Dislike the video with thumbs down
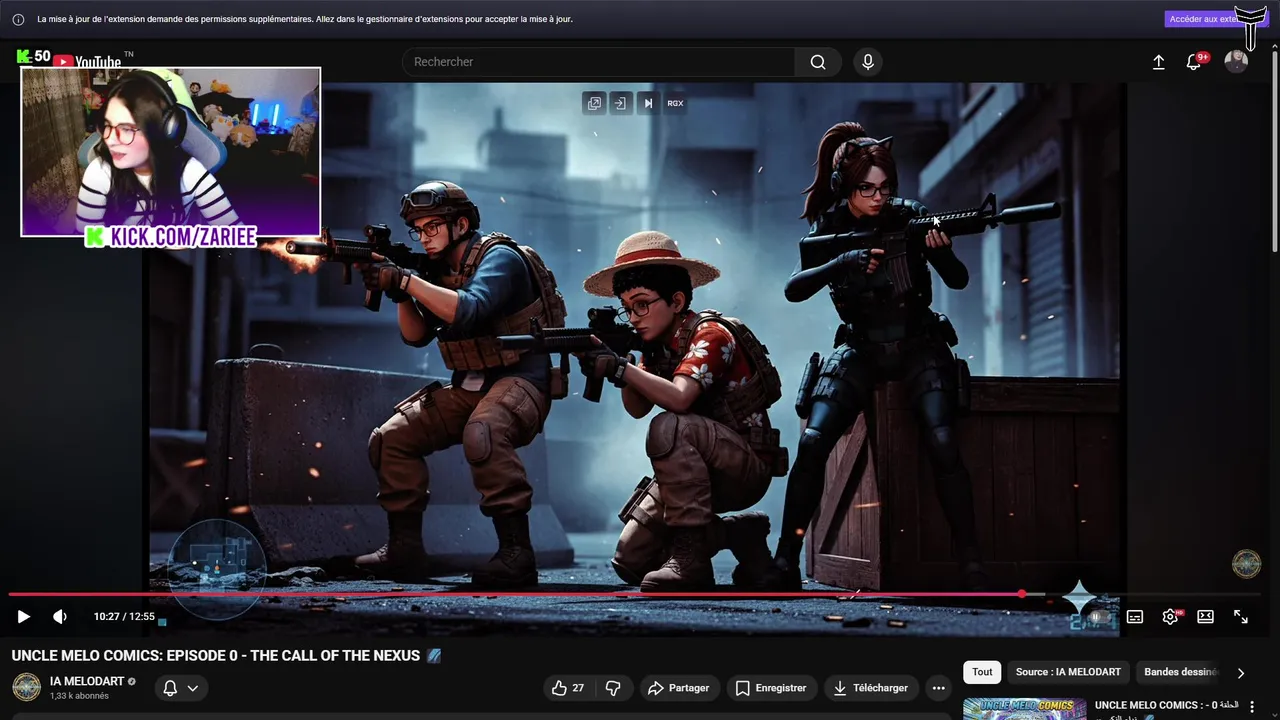Screen dimensions: 1280x720 click(613, 688)
